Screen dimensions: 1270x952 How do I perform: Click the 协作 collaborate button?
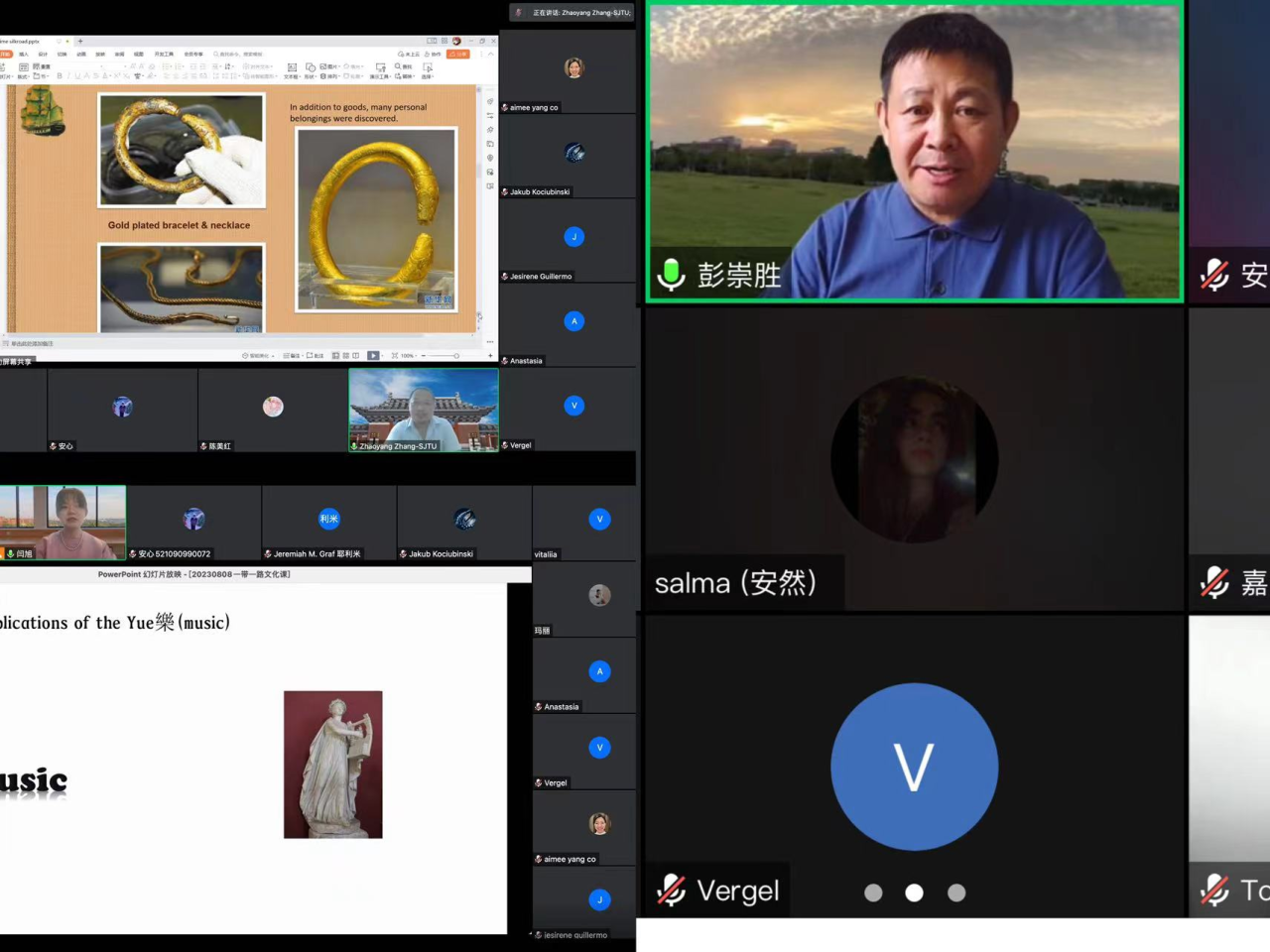click(x=432, y=54)
